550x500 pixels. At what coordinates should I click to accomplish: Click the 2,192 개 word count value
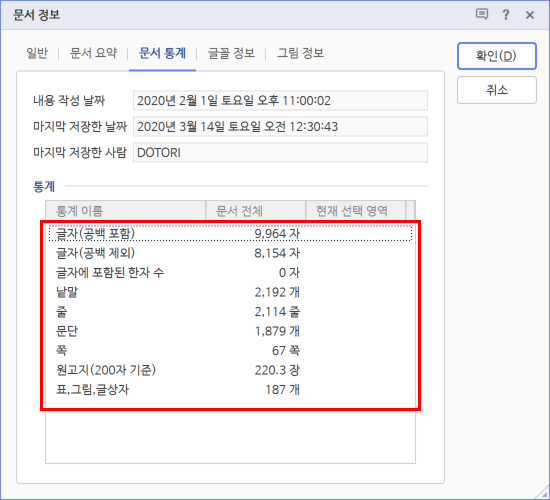(277, 292)
